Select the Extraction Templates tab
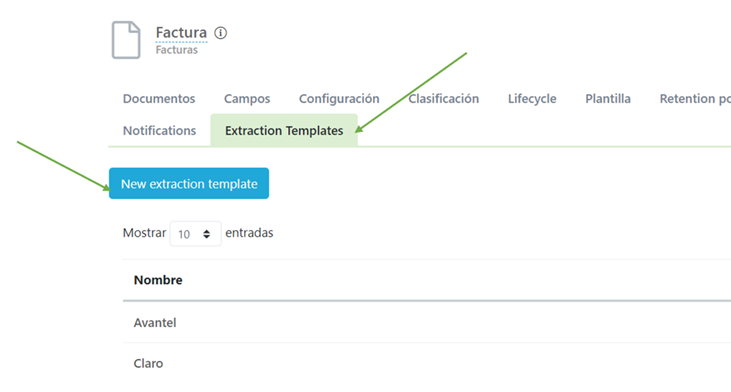The width and height of the screenshot is (731, 392). tap(284, 131)
